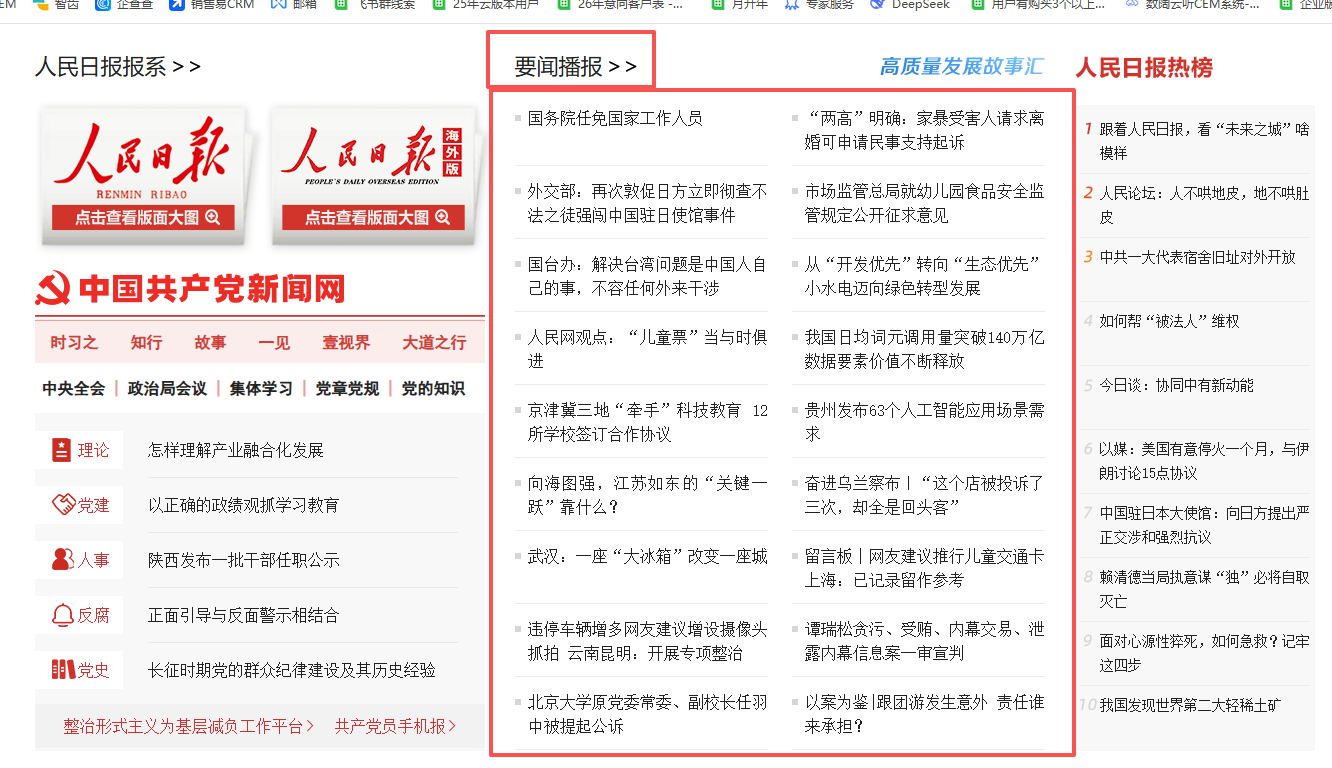This screenshot has width=1332, height=768.
Task: Open article 正面引导与反面警示相结合
Action: (244, 615)
